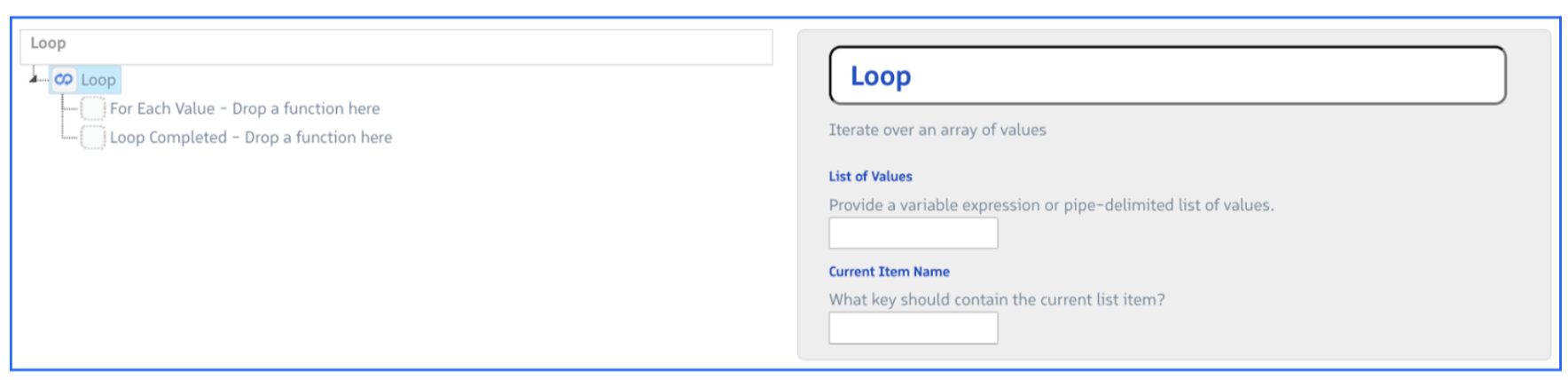Focus the List of Values input box

click(x=913, y=234)
